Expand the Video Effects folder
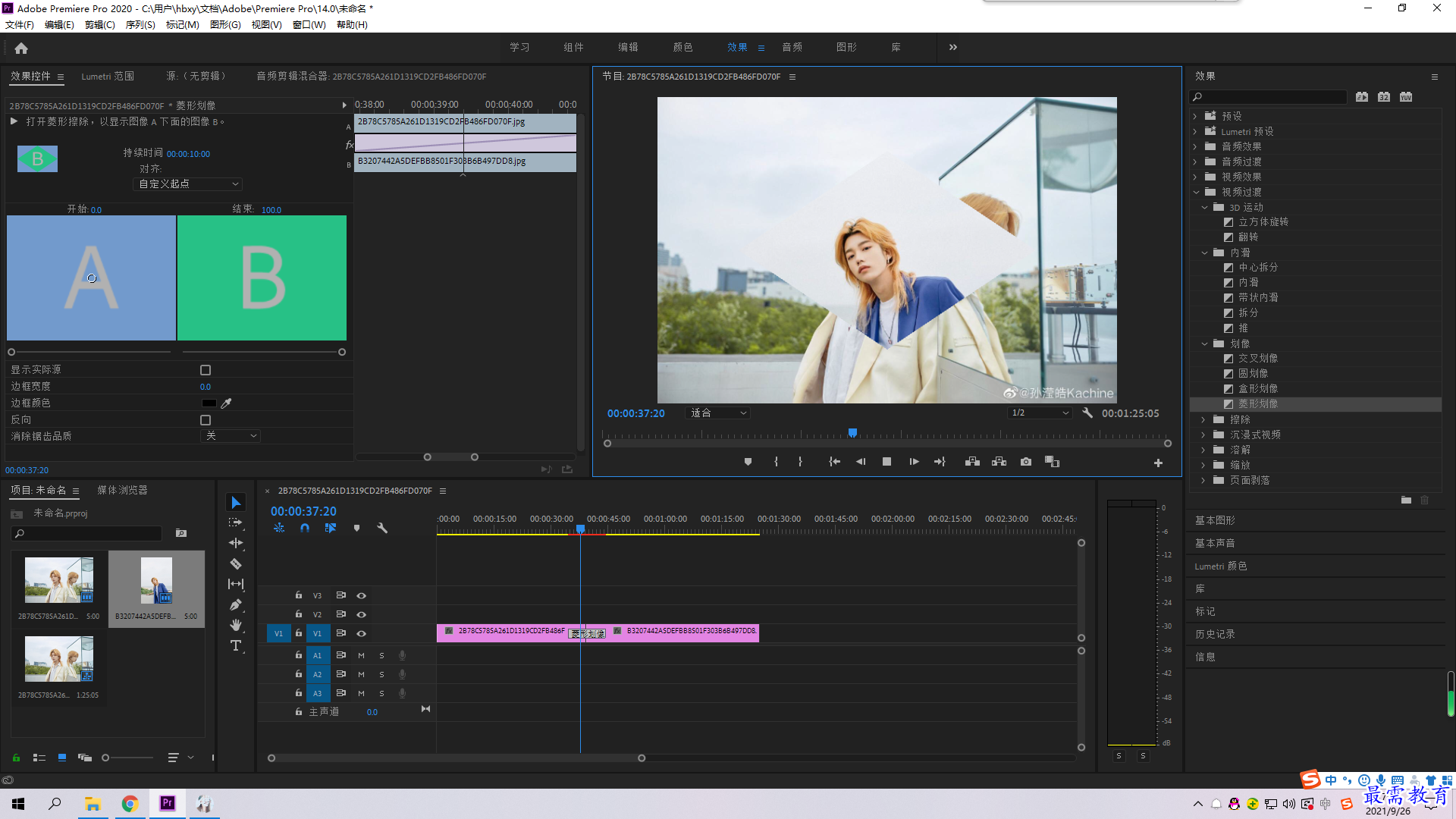The width and height of the screenshot is (1456, 819). (1195, 177)
